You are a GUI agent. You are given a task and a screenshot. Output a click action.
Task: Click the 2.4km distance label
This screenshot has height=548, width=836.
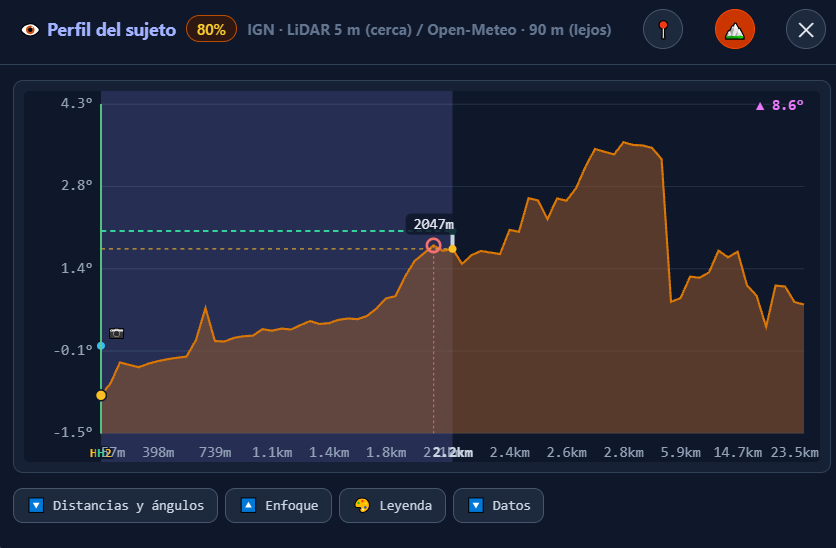(510, 453)
